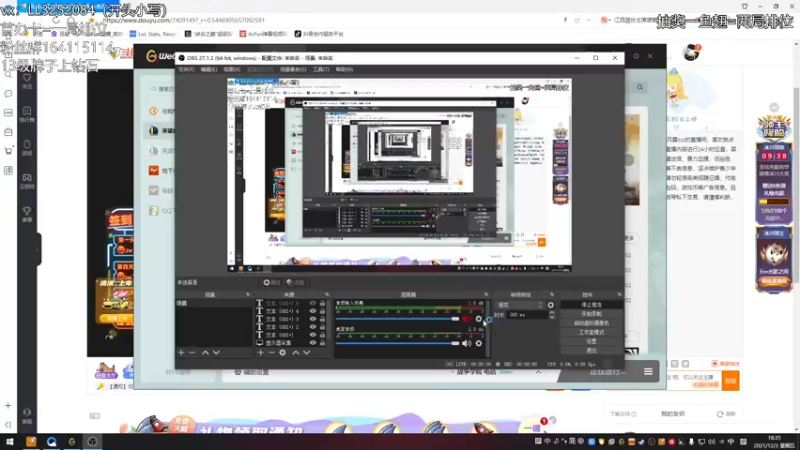Open transition properties gear icon
This screenshot has height=450, width=800.
[551, 305]
